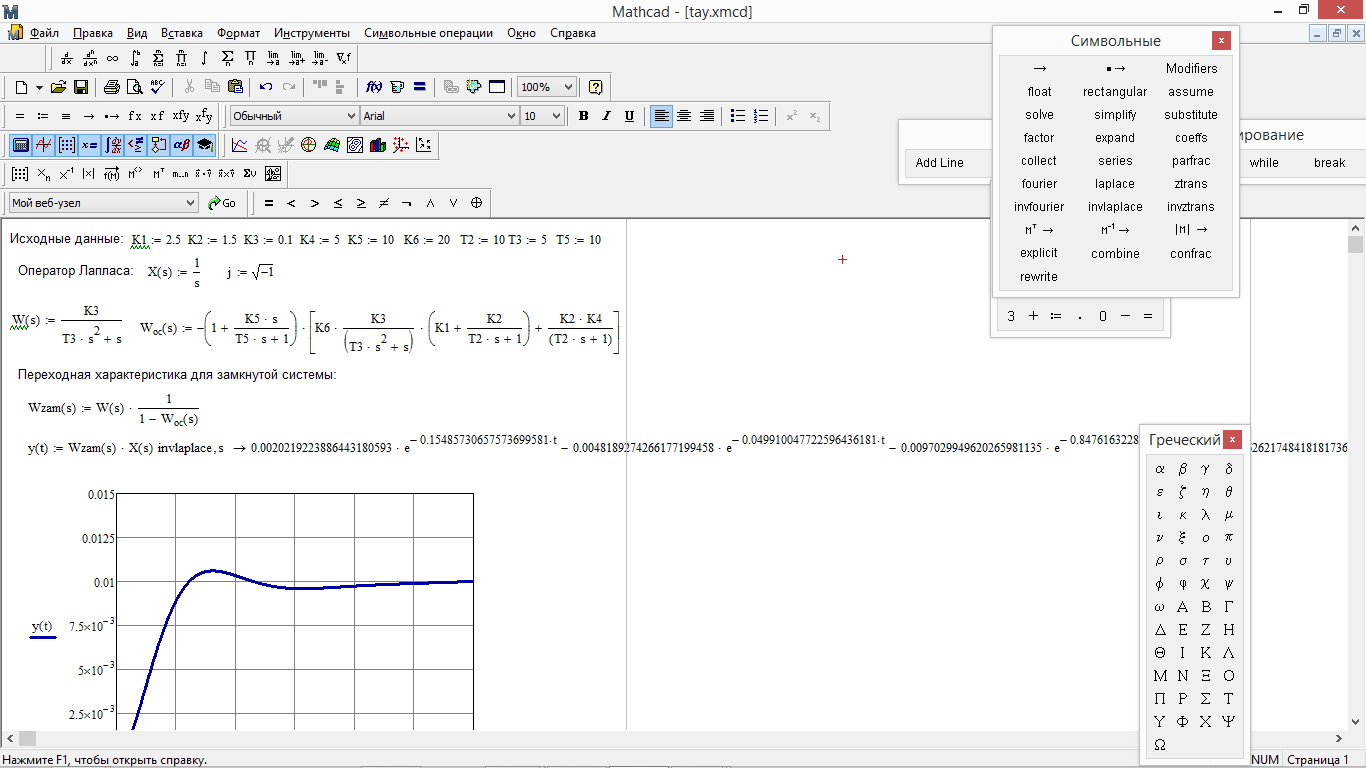Viewport: 1366px width, 768px height.
Task: Insert the gradient operator
Action: (343, 58)
